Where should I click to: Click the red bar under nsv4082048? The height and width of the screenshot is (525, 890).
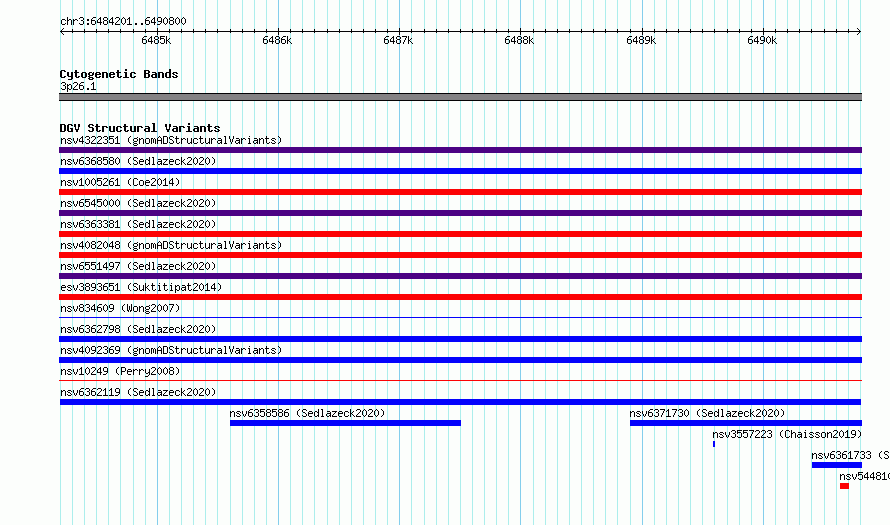click(x=460, y=255)
